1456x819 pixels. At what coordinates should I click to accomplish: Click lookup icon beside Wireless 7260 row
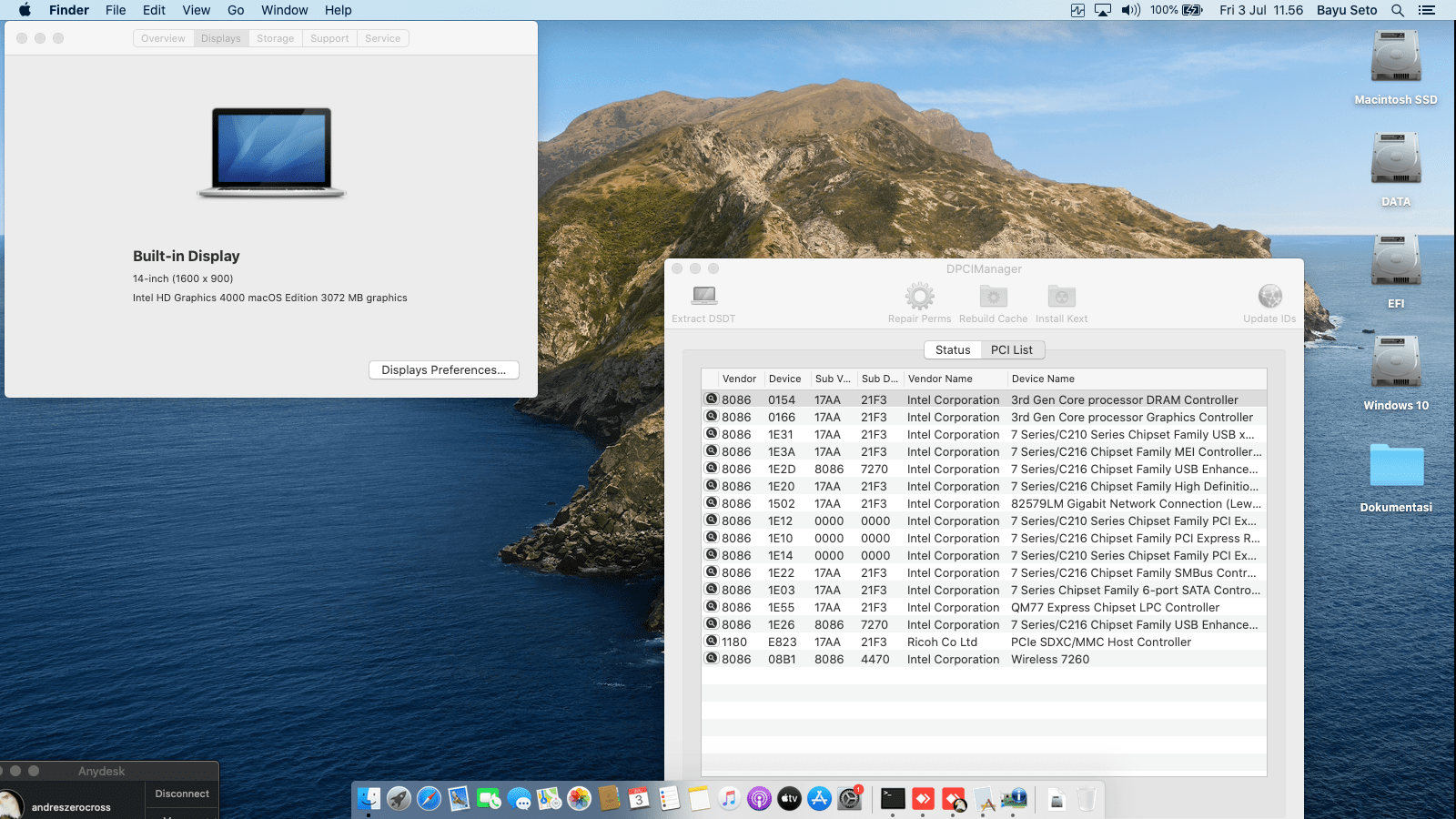click(712, 659)
